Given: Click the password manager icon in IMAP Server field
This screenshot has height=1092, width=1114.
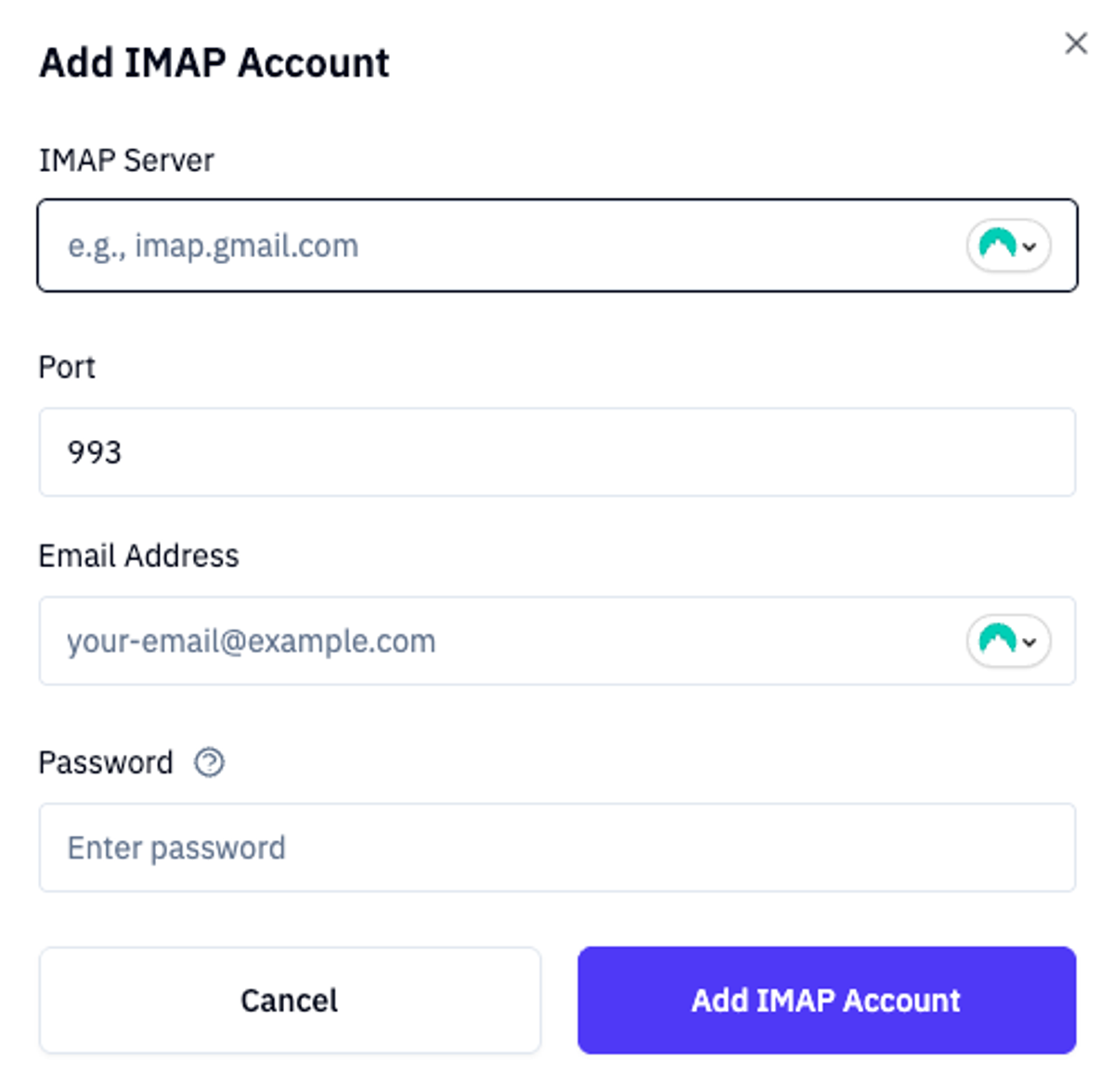Looking at the screenshot, I should click(x=997, y=245).
